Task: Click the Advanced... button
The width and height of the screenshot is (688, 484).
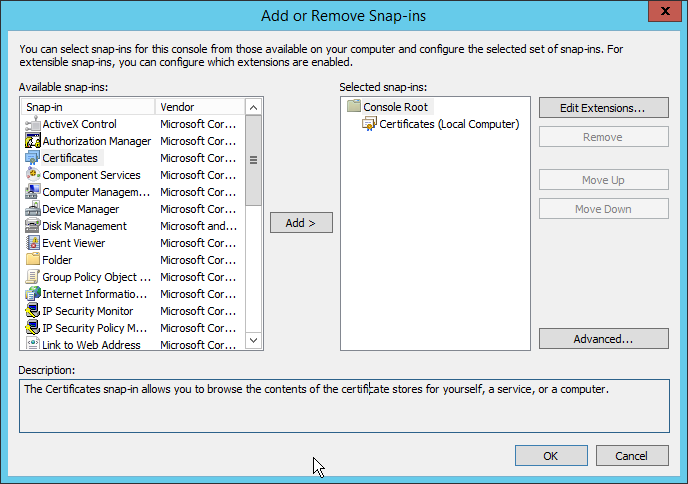Action: point(603,339)
